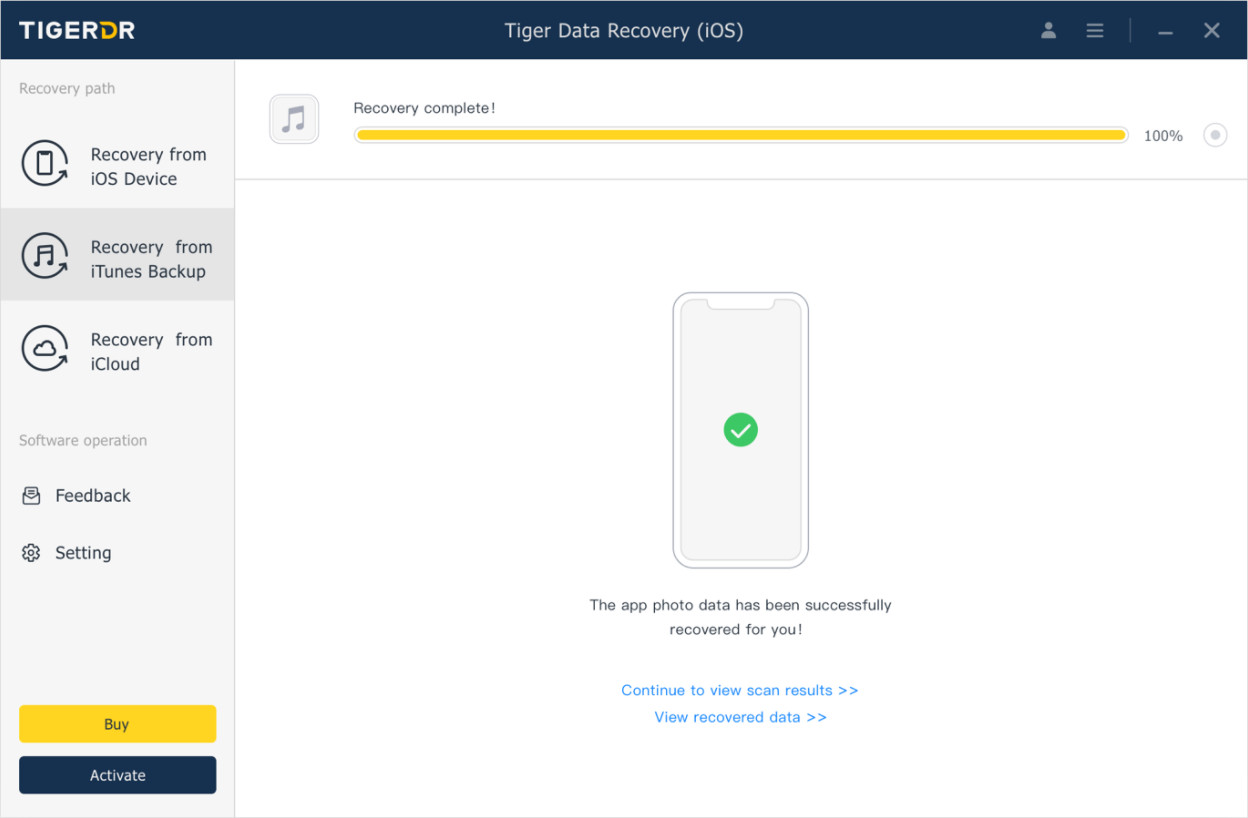This screenshot has height=818, width=1248.
Task: Click the Recovery complete! text
Action: (424, 108)
